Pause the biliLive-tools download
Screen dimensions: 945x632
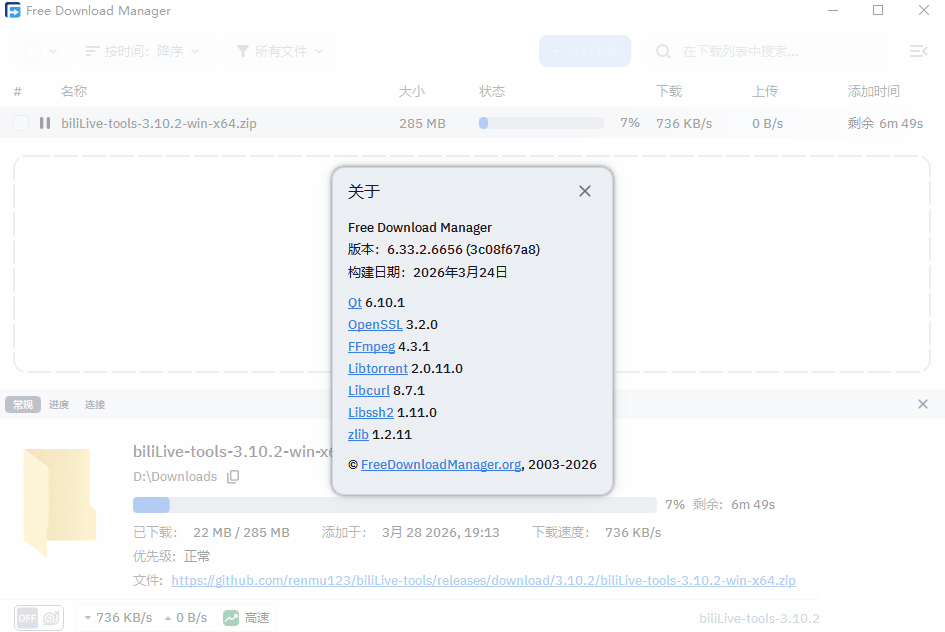[x=45, y=123]
